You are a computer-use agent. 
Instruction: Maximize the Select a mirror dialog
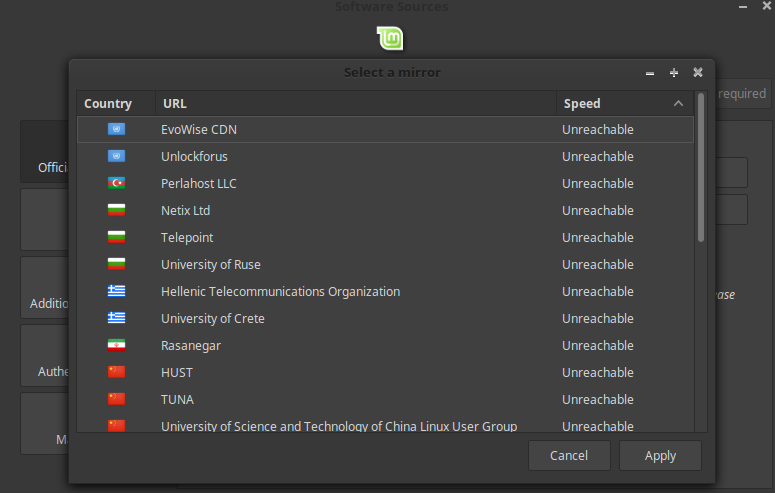pyautogui.click(x=674, y=73)
